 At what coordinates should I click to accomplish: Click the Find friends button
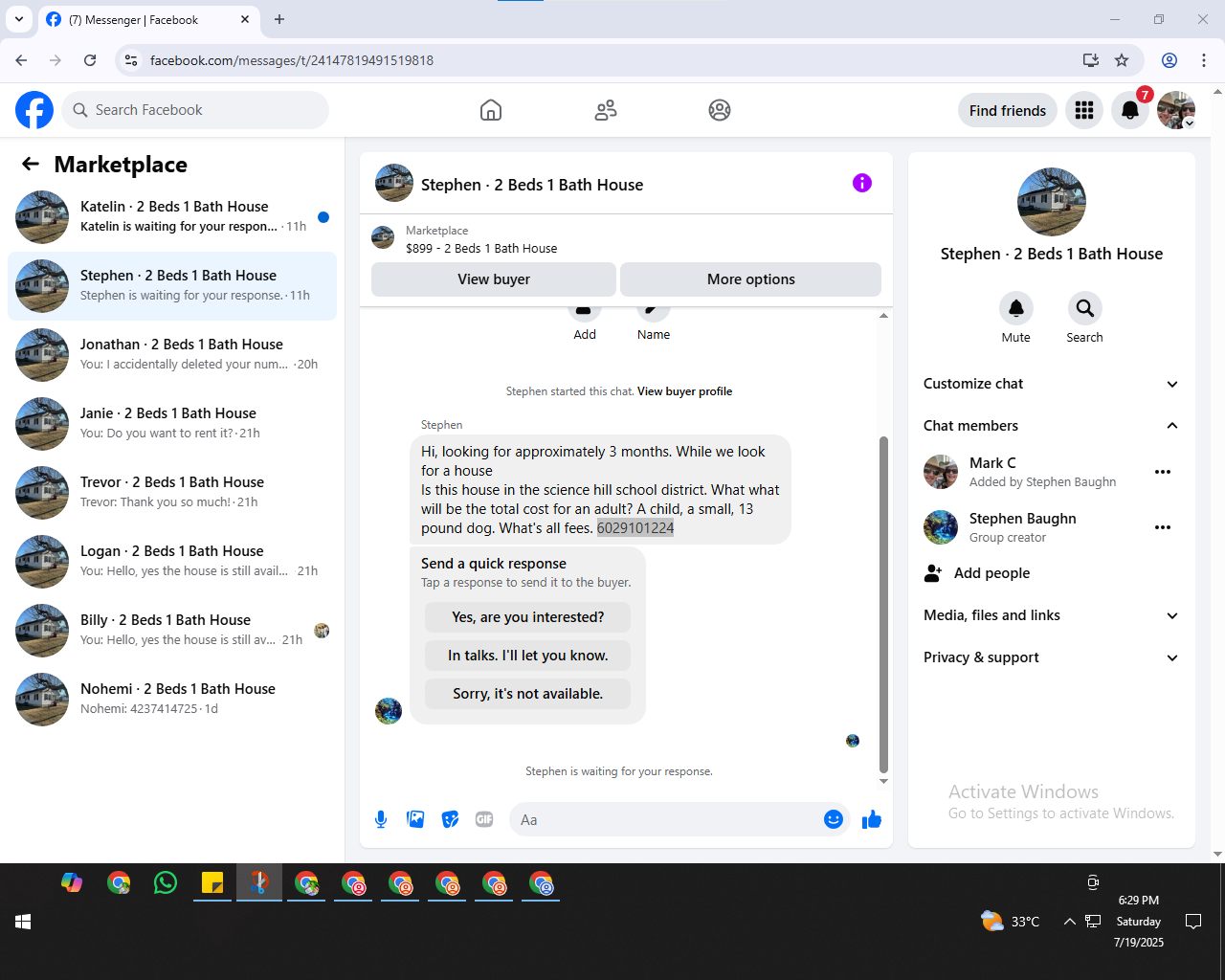[1008, 110]
